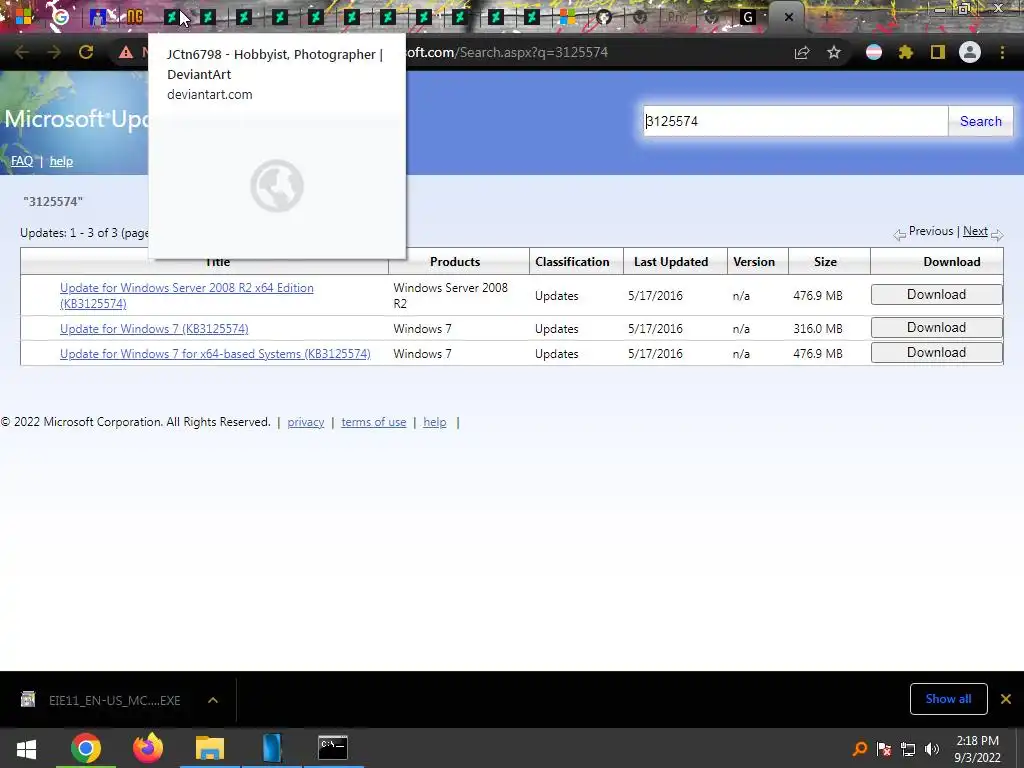This screenshot has height=768, width=1024.
Task: Open Update for Windows 7 (KB3125574) link
Action: click(x=154, y=328)
